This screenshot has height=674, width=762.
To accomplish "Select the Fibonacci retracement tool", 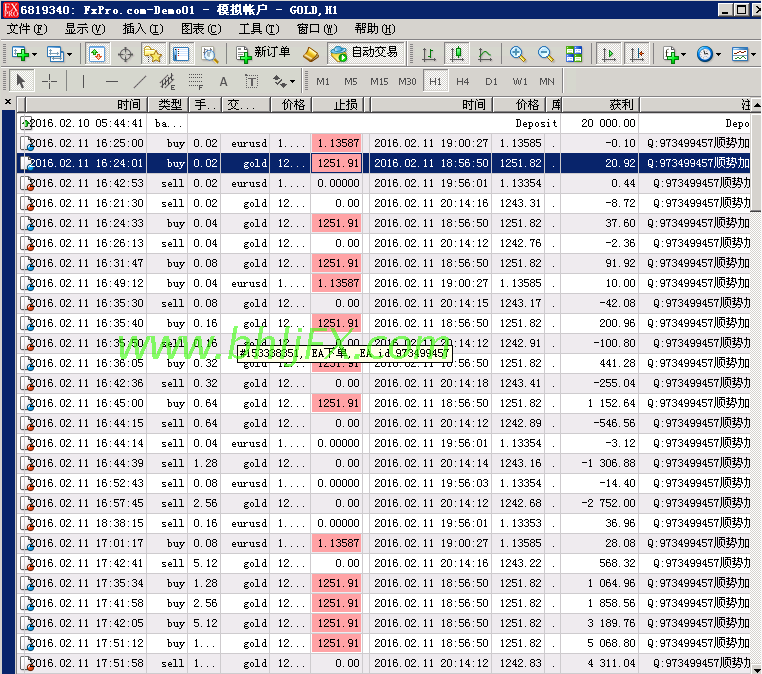I will tap(195, 82).
